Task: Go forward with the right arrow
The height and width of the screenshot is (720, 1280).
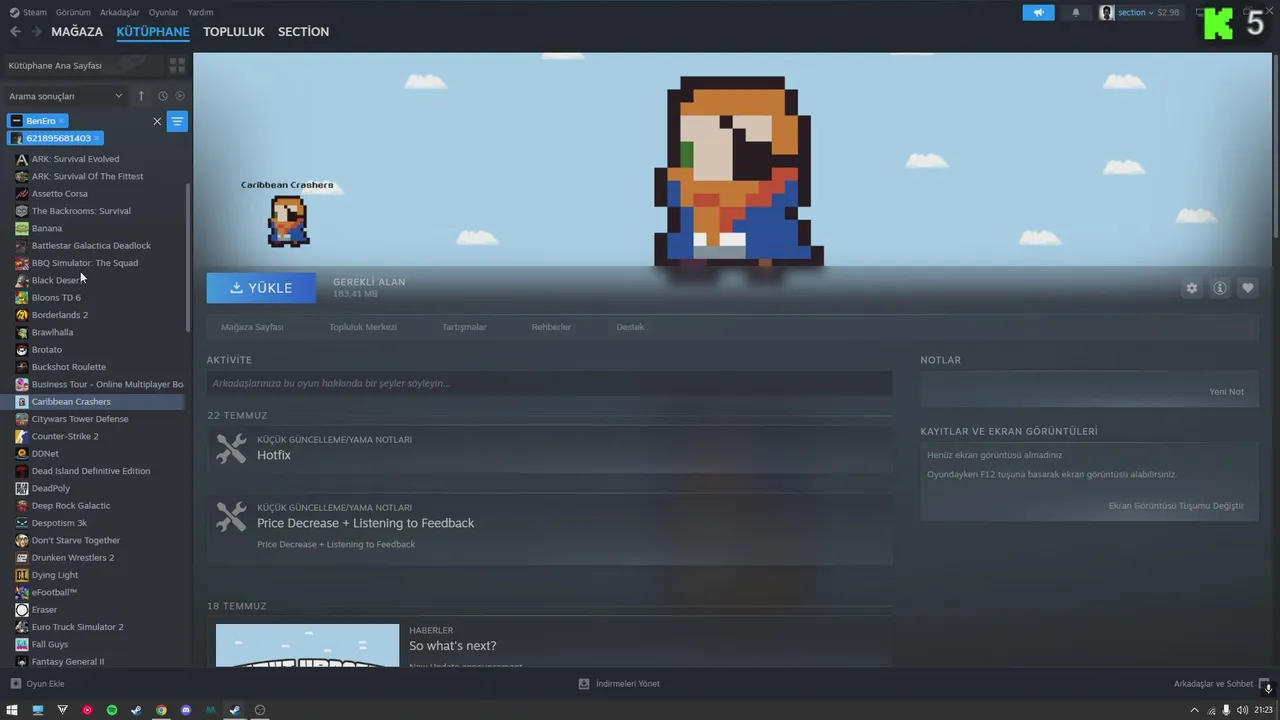Action: (37, 32)
